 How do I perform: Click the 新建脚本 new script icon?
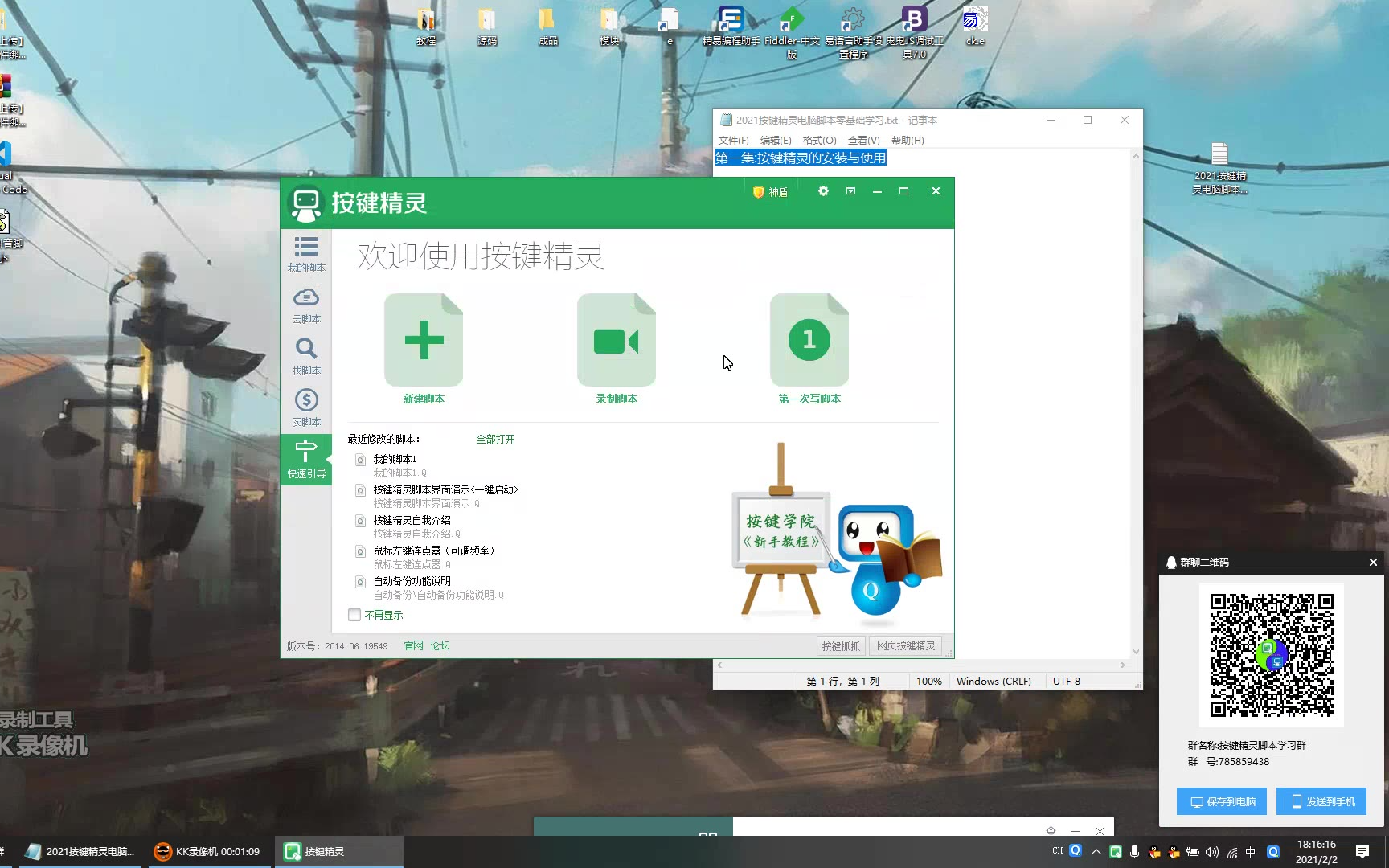click(424, 341)
